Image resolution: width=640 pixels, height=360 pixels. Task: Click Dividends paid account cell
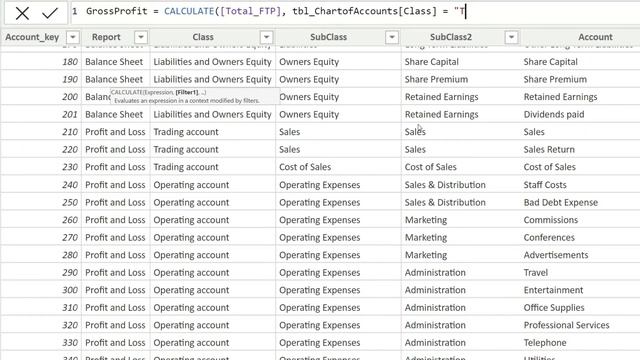tap(554, 114)
